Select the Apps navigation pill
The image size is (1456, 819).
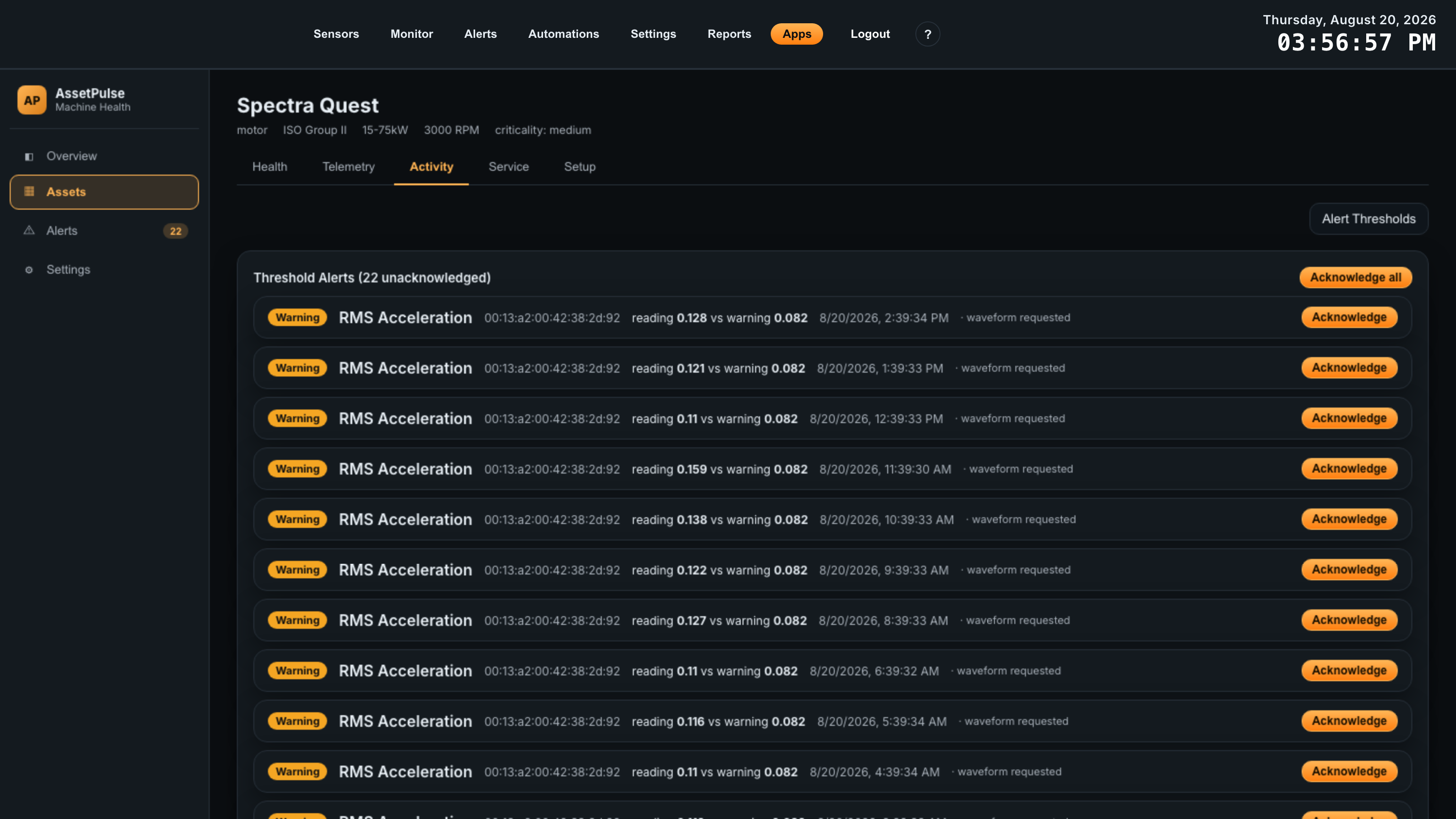[797, 34]
